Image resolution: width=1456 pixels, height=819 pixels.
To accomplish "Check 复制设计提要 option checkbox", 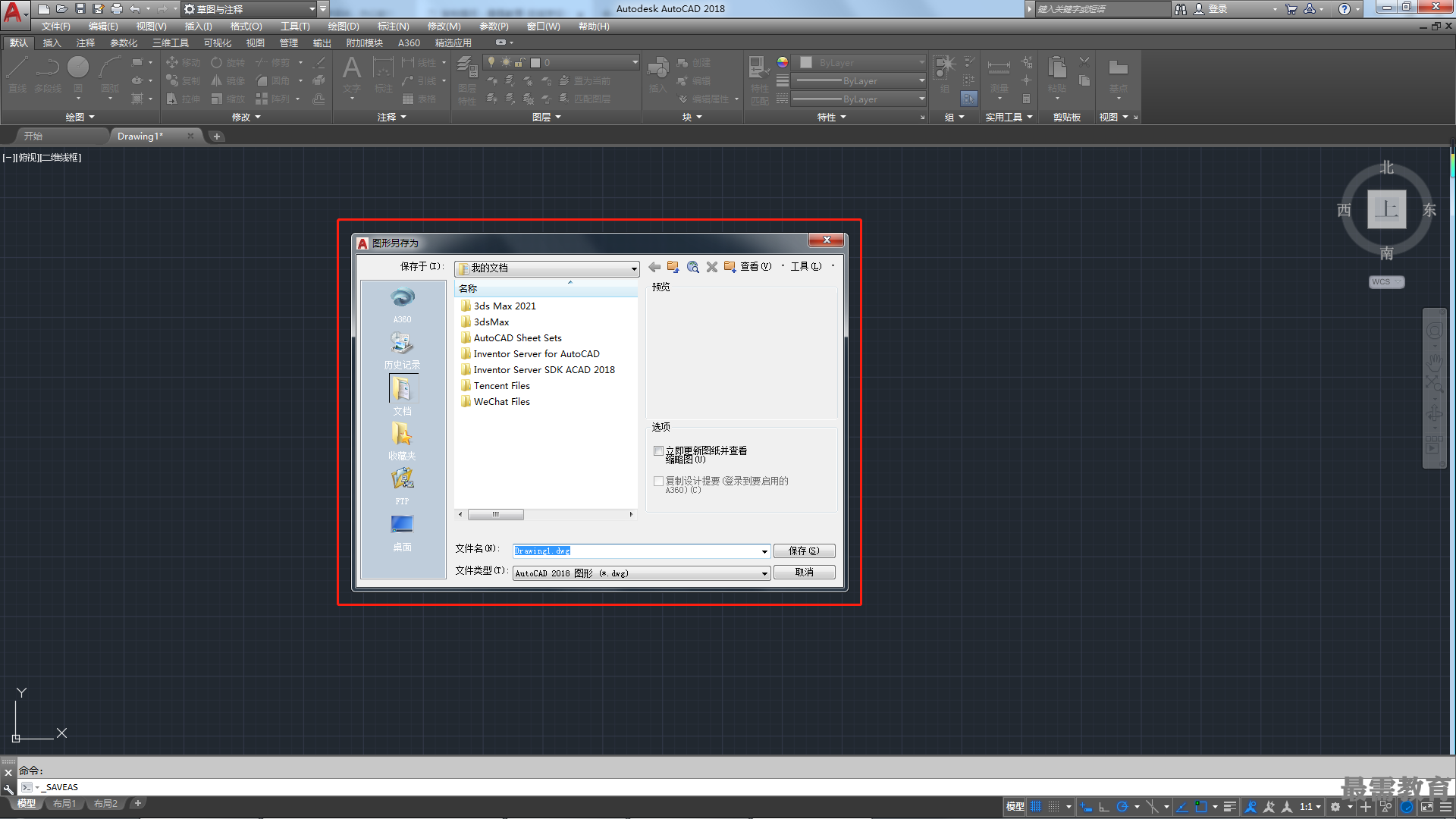I will 658,482.
